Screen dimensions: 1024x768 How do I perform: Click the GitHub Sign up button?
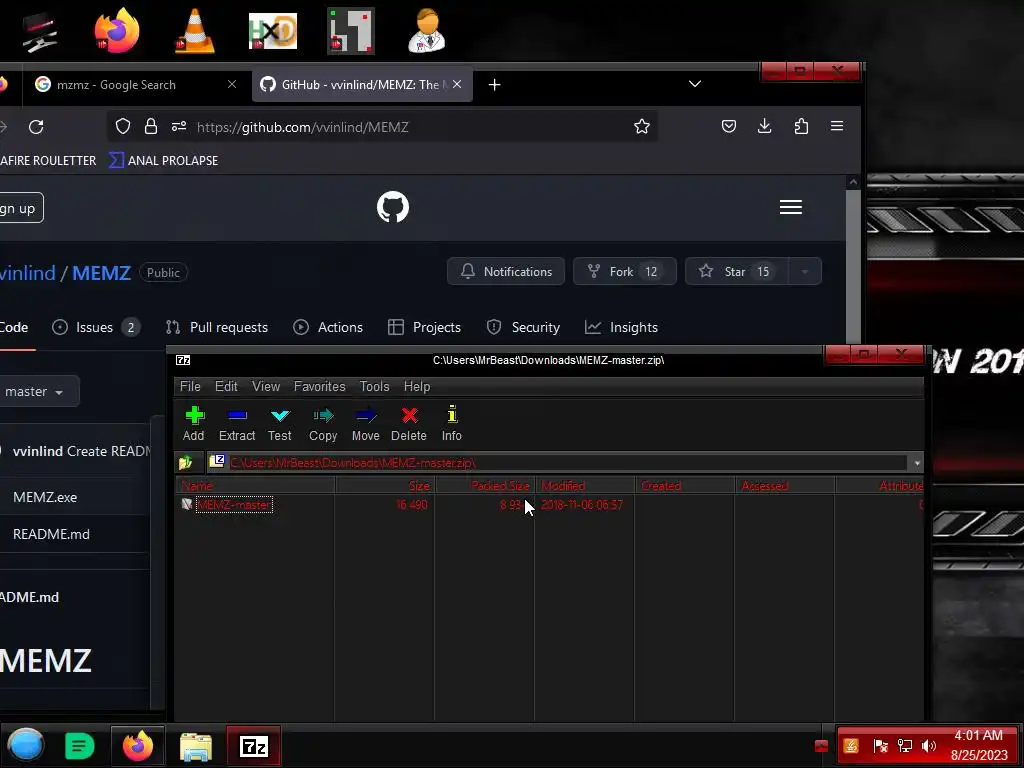point(20,208)
